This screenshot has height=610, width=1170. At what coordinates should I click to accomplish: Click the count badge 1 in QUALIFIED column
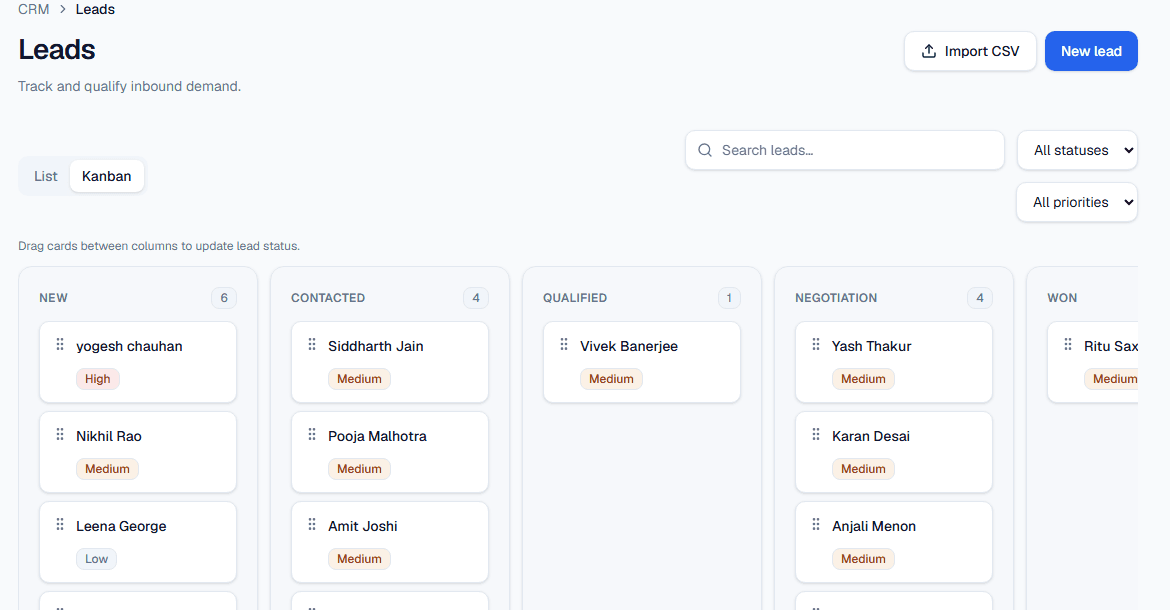pyautogui.click(x=729, y=298)
